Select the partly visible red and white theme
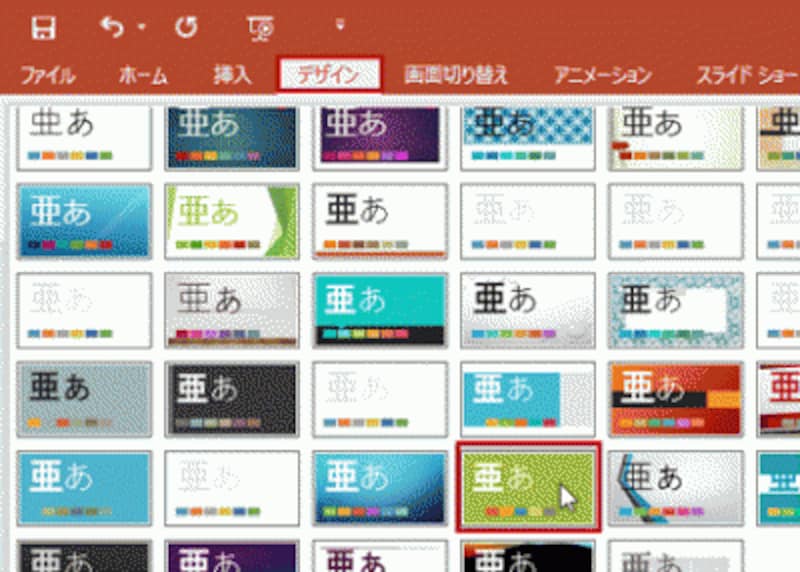This screenshot has width=800, height=572. coord(779,399)
